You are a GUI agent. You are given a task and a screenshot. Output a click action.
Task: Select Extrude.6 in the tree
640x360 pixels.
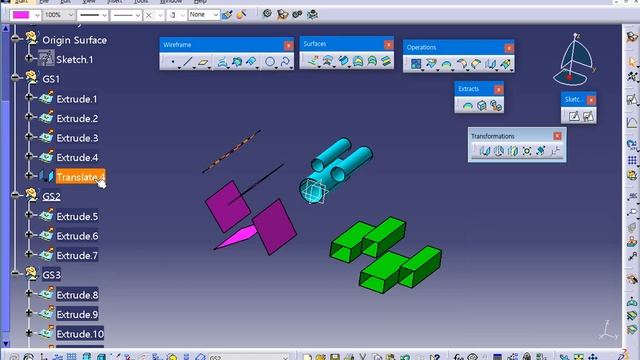pyautogui.click(x=77, y=236)
